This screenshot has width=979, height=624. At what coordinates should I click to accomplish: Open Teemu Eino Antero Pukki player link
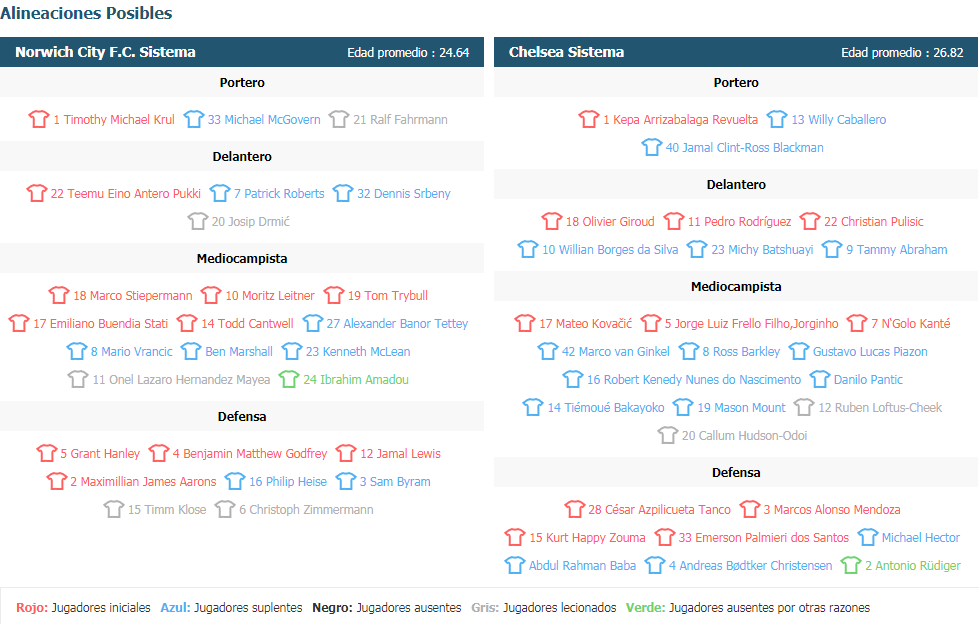(125, 194)
